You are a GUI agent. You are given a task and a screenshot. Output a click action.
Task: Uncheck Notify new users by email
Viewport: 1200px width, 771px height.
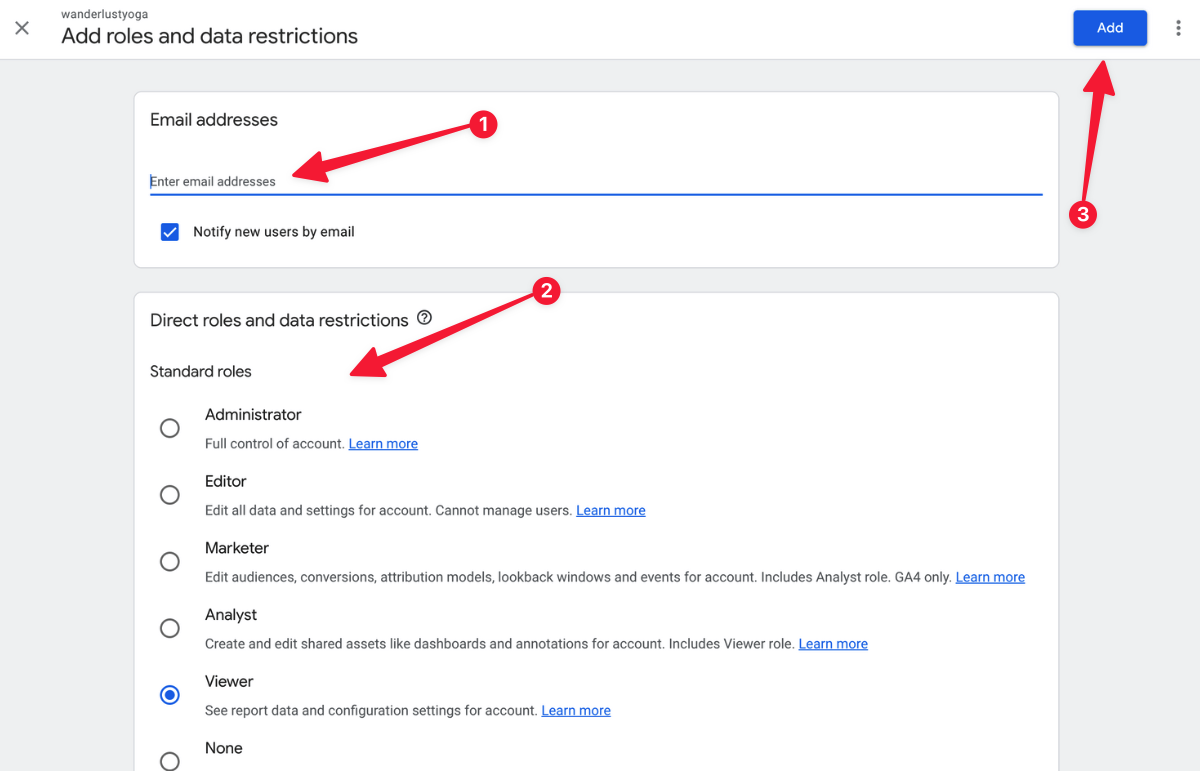point(170,231)
